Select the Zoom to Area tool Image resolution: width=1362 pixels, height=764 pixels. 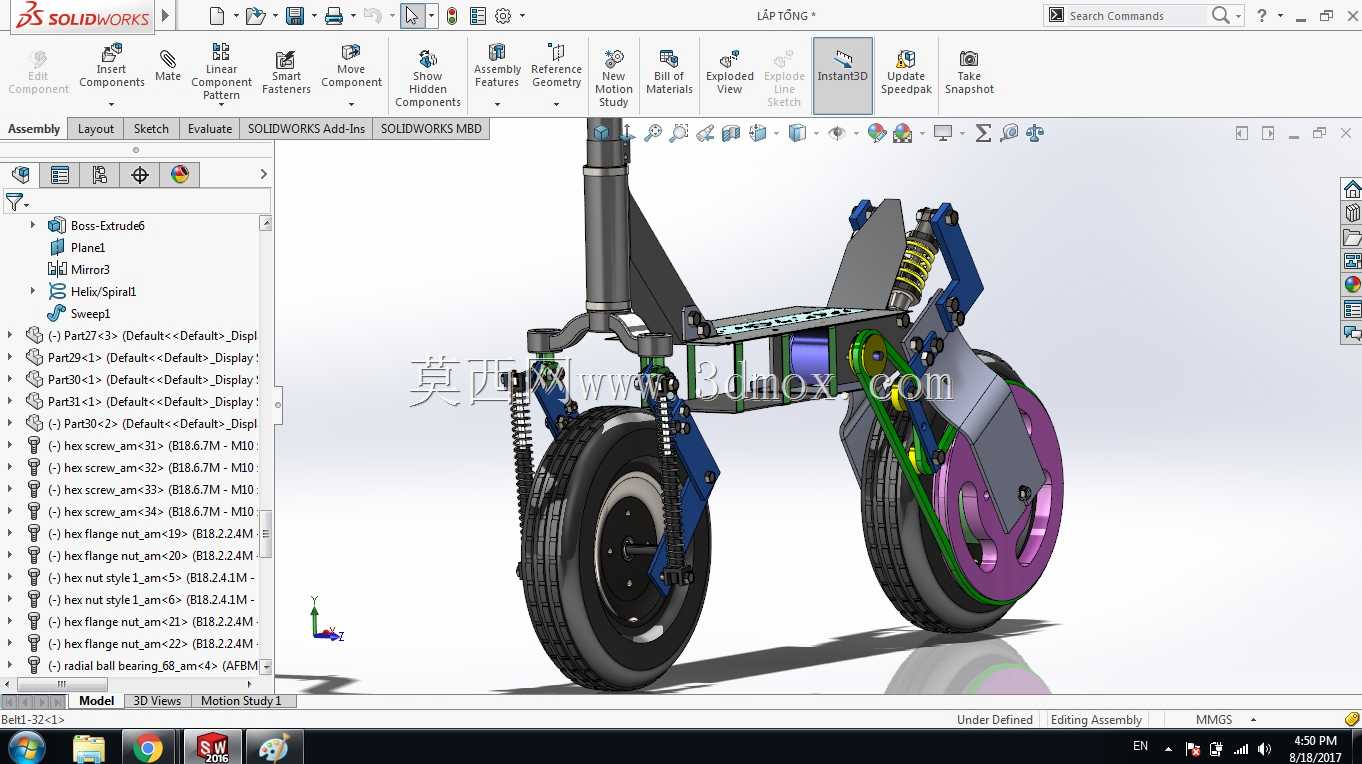click(679, 133)
